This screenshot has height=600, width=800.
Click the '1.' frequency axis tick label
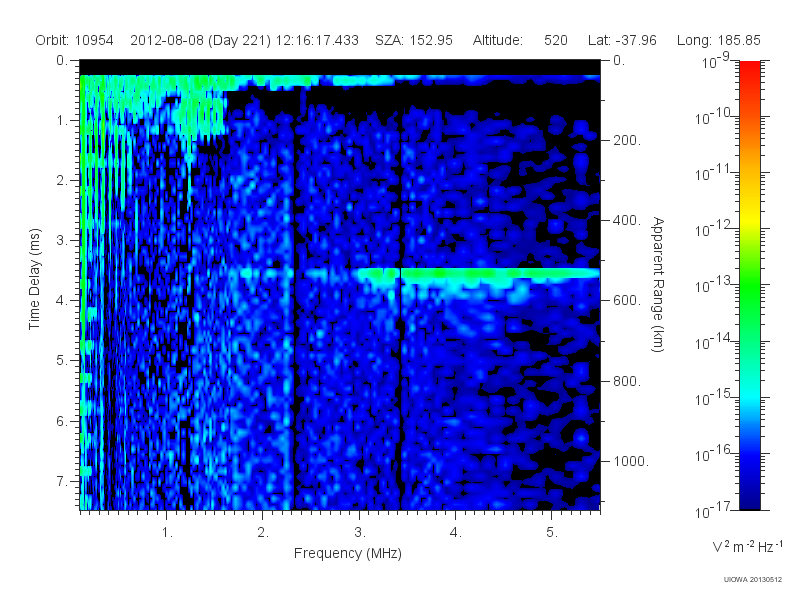(x=167, y=533)
